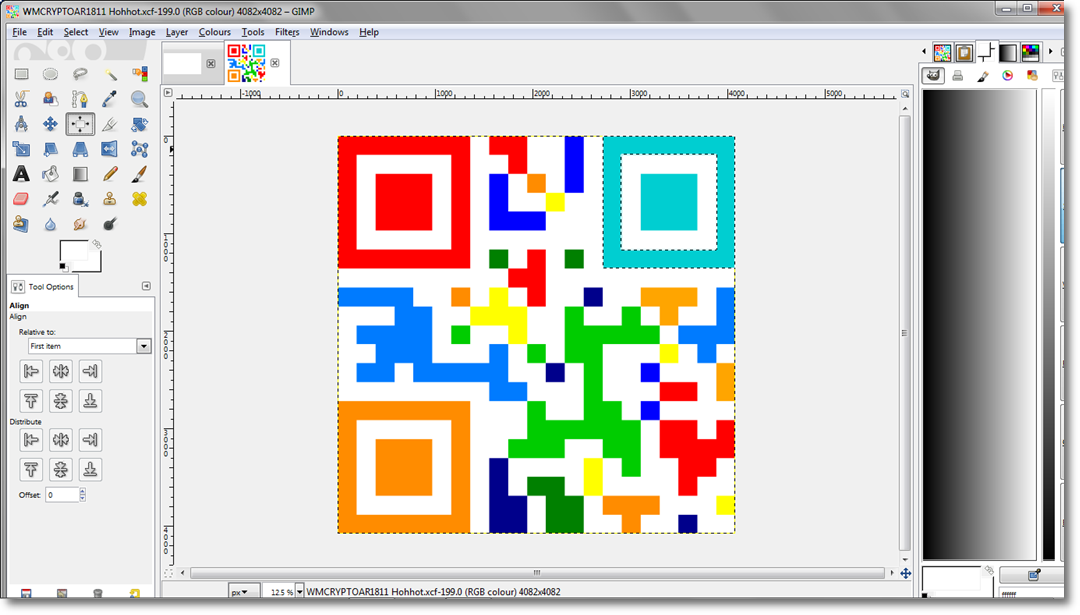The width and height of the screenshot is (1080, 615).
Task: Close the QR code image tab
Action: (275, 63)
